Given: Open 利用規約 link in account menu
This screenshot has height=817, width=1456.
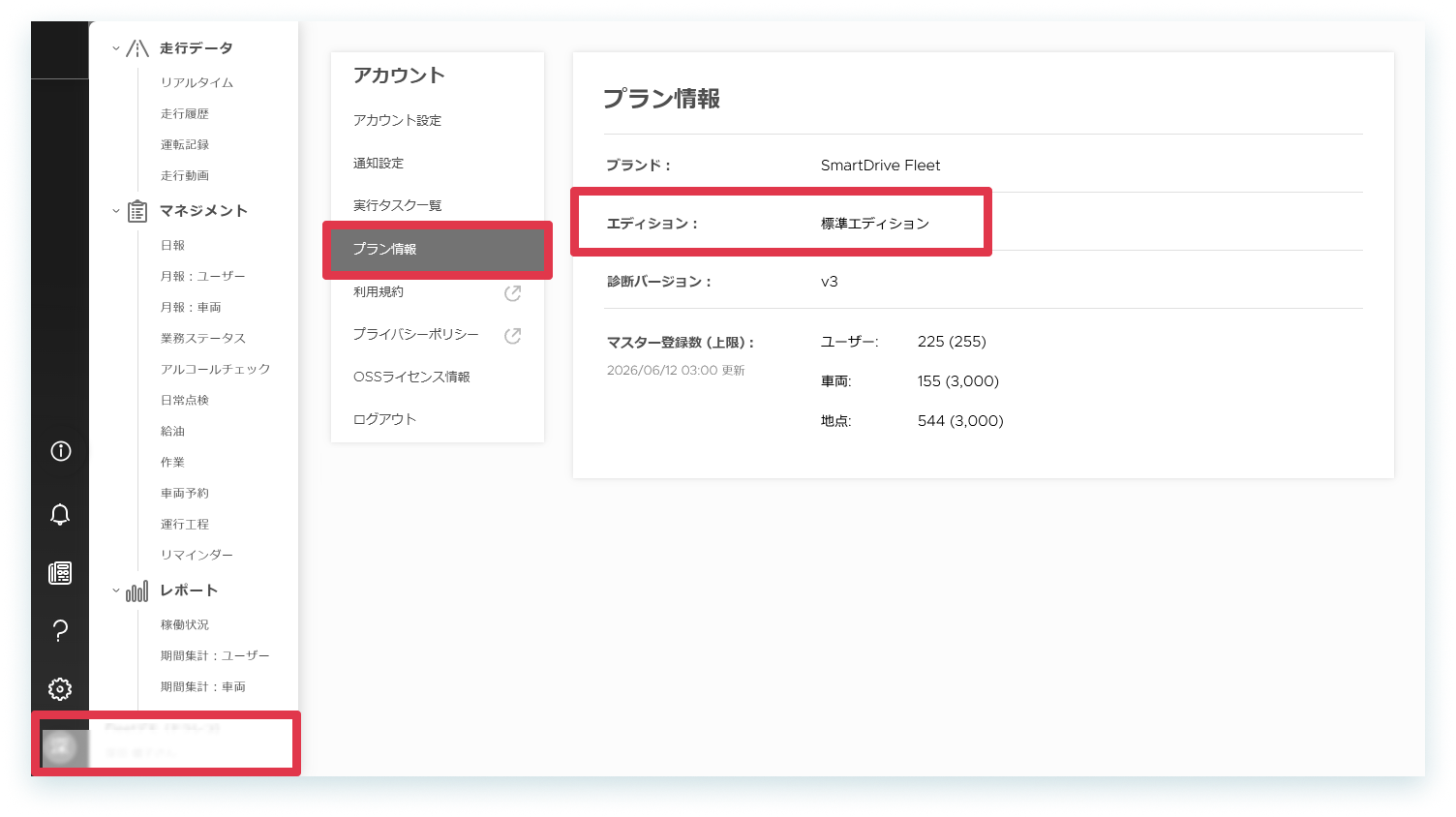Looking at the screenshot, I should 379,292.
